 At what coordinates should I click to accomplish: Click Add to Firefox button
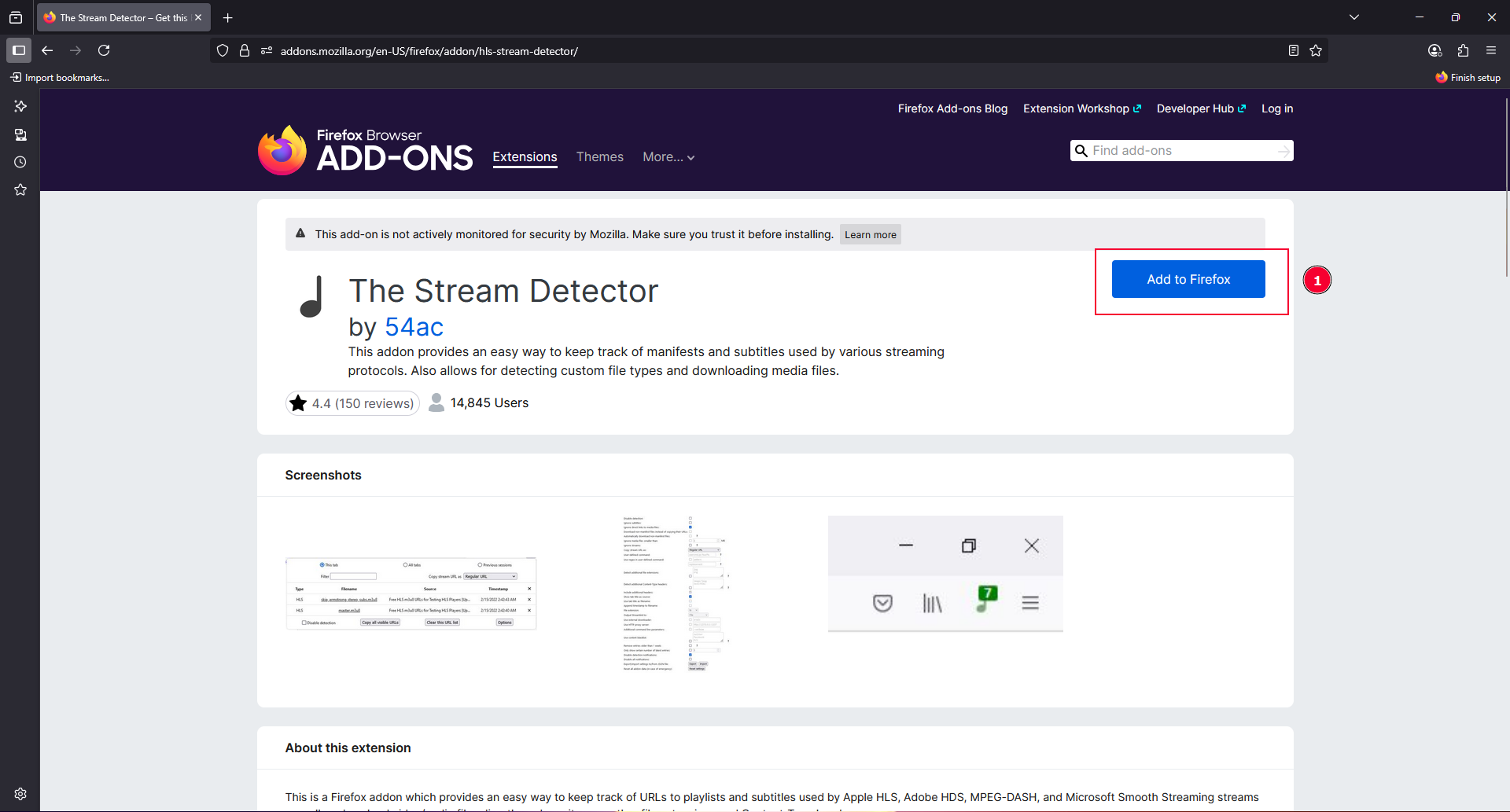1188,279
